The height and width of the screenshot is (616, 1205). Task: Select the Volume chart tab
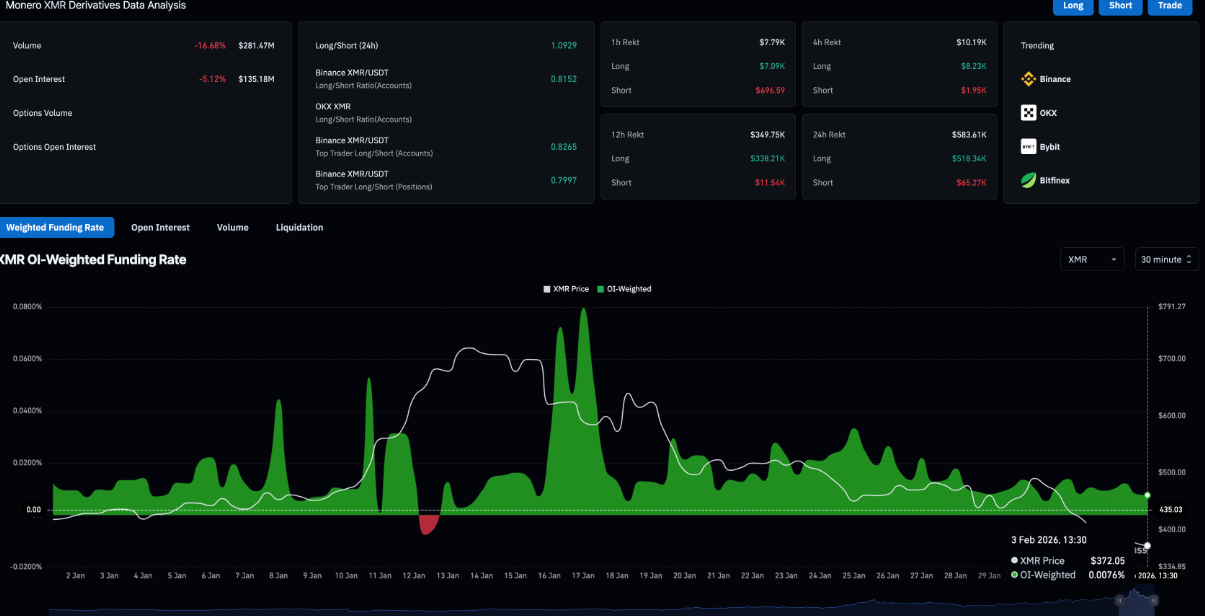click(x=232, y=228)
